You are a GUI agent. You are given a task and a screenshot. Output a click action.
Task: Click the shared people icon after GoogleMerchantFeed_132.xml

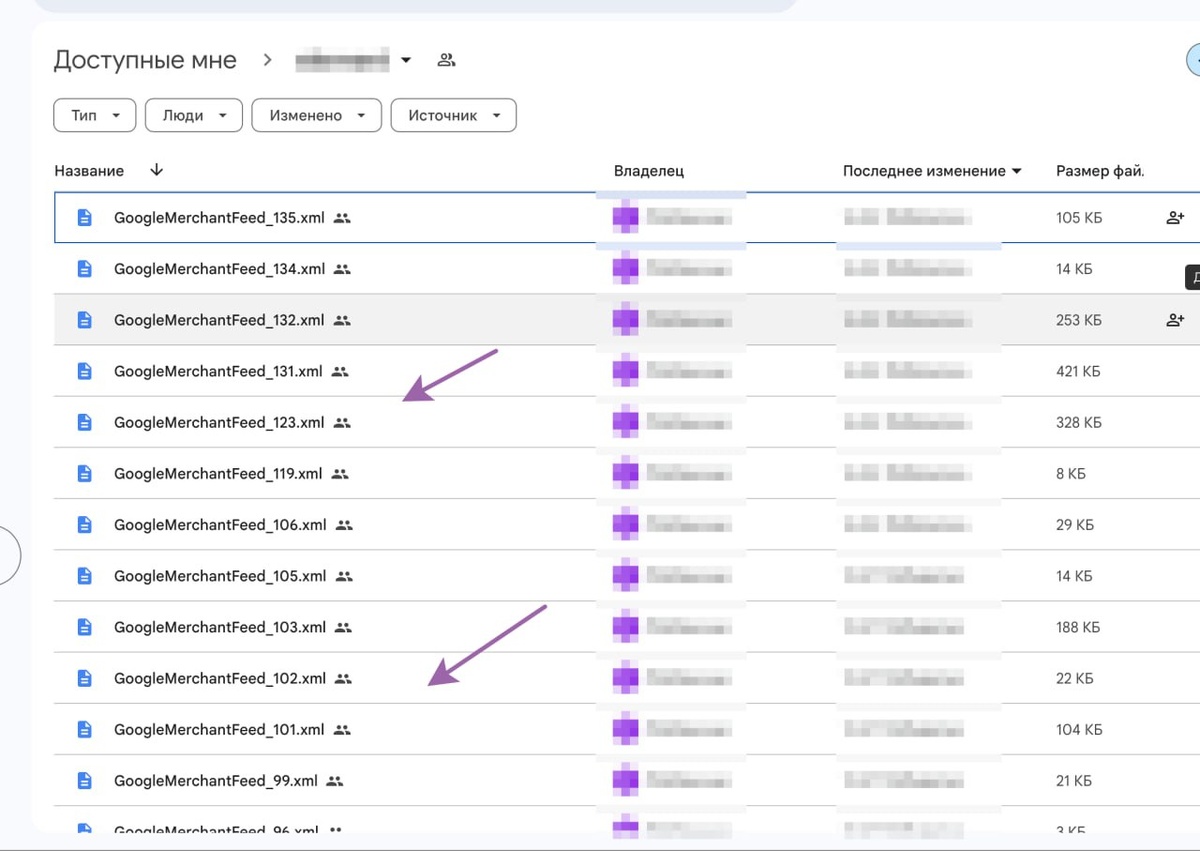(342, 321)
